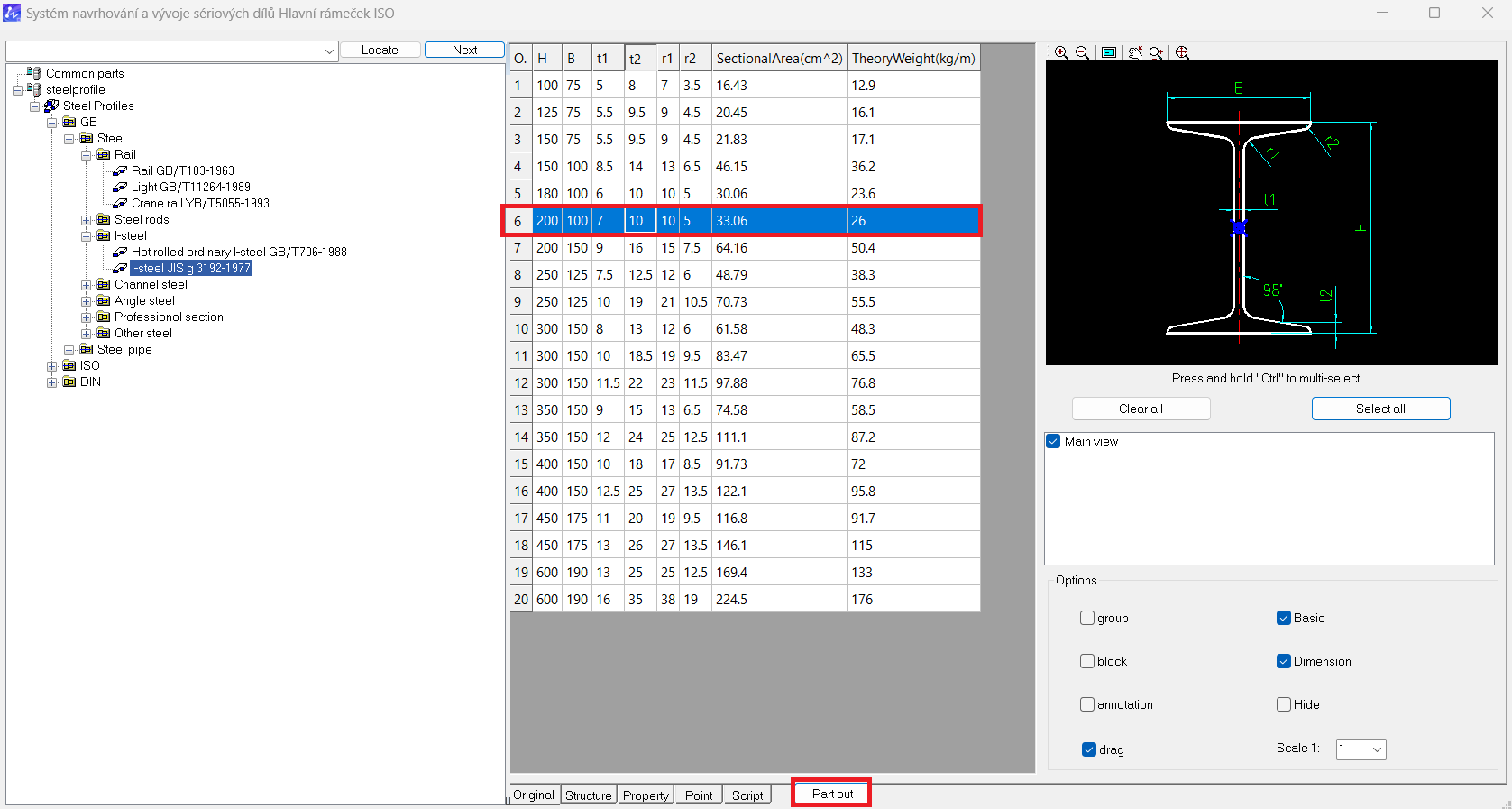Screen dimensions: 1512x809
Task: Click the Channel steel folder icon
Action: pyautogui.click(x=104, y=285)
